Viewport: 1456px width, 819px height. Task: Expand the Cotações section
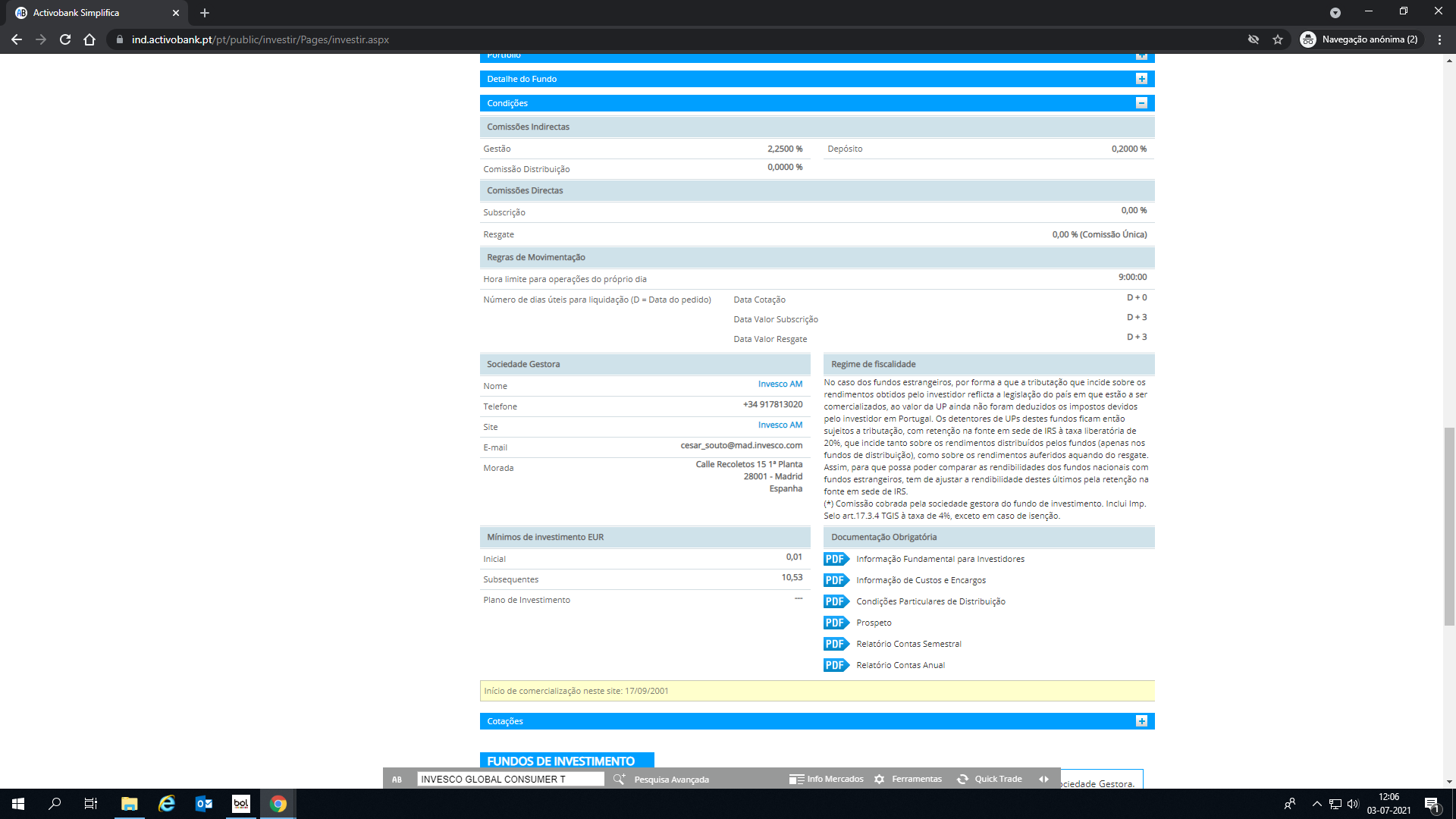(1141, 721)
